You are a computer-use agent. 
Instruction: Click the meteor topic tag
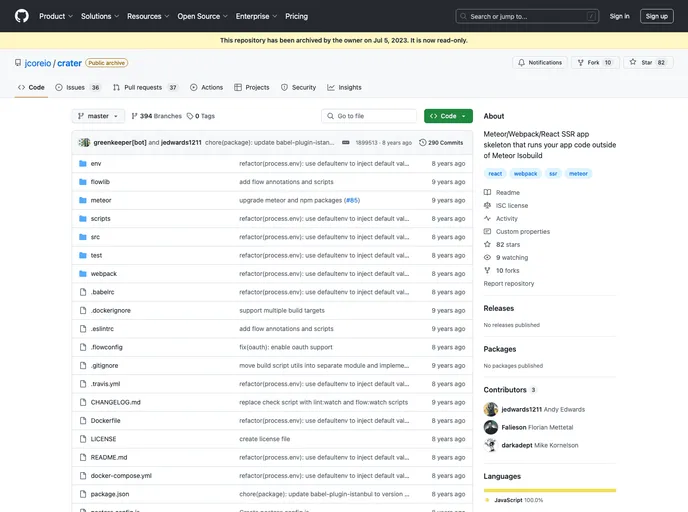pos(578,174)
